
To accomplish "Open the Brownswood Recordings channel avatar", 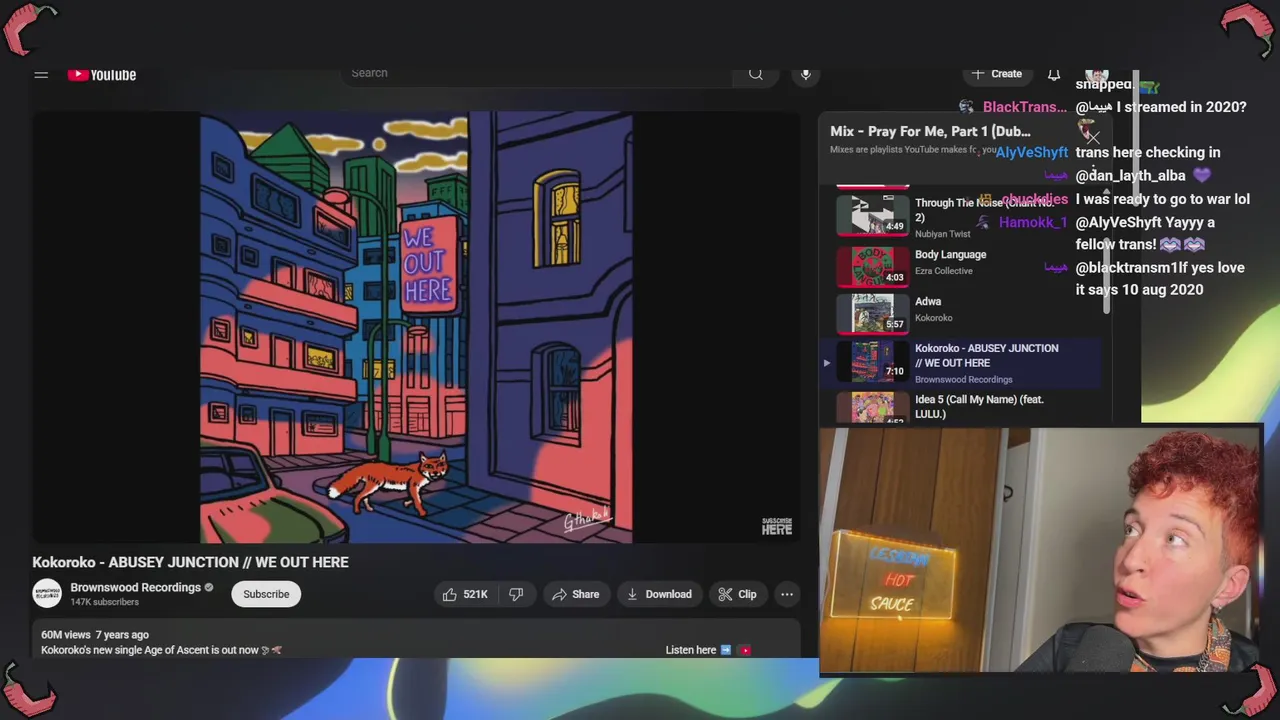I will [47, 594].
